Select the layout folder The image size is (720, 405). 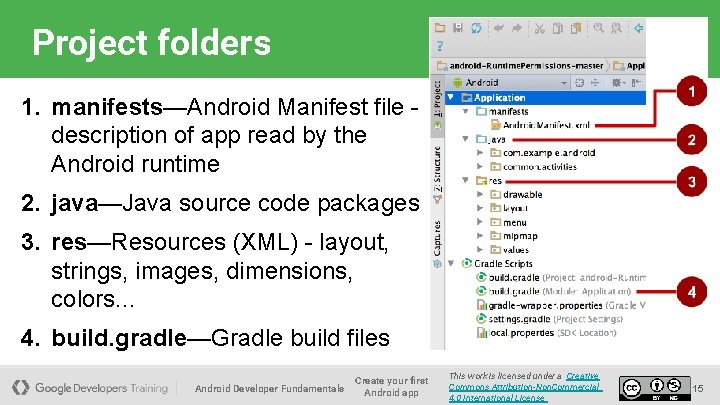coord(509,208)
